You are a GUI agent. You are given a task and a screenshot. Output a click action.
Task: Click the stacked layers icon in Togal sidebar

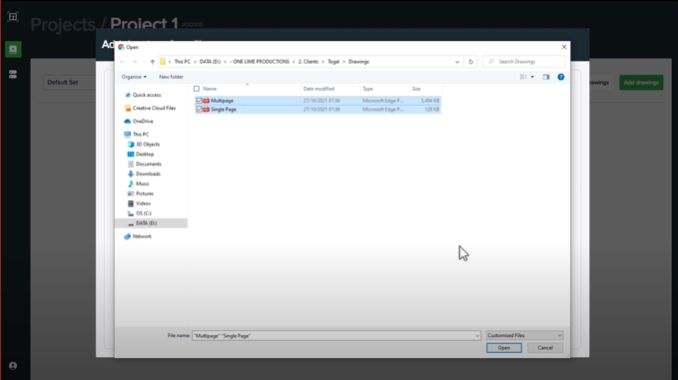[x=13, y=74]
